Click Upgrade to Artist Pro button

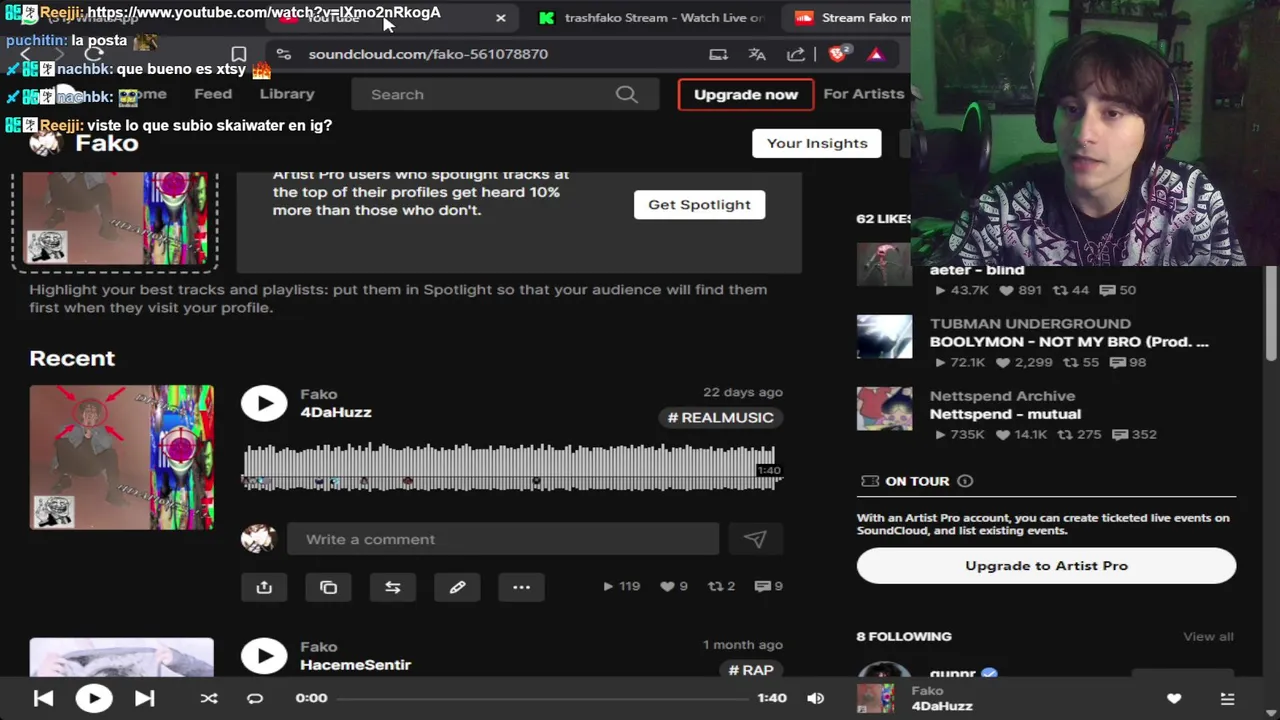coord(1046,566)
